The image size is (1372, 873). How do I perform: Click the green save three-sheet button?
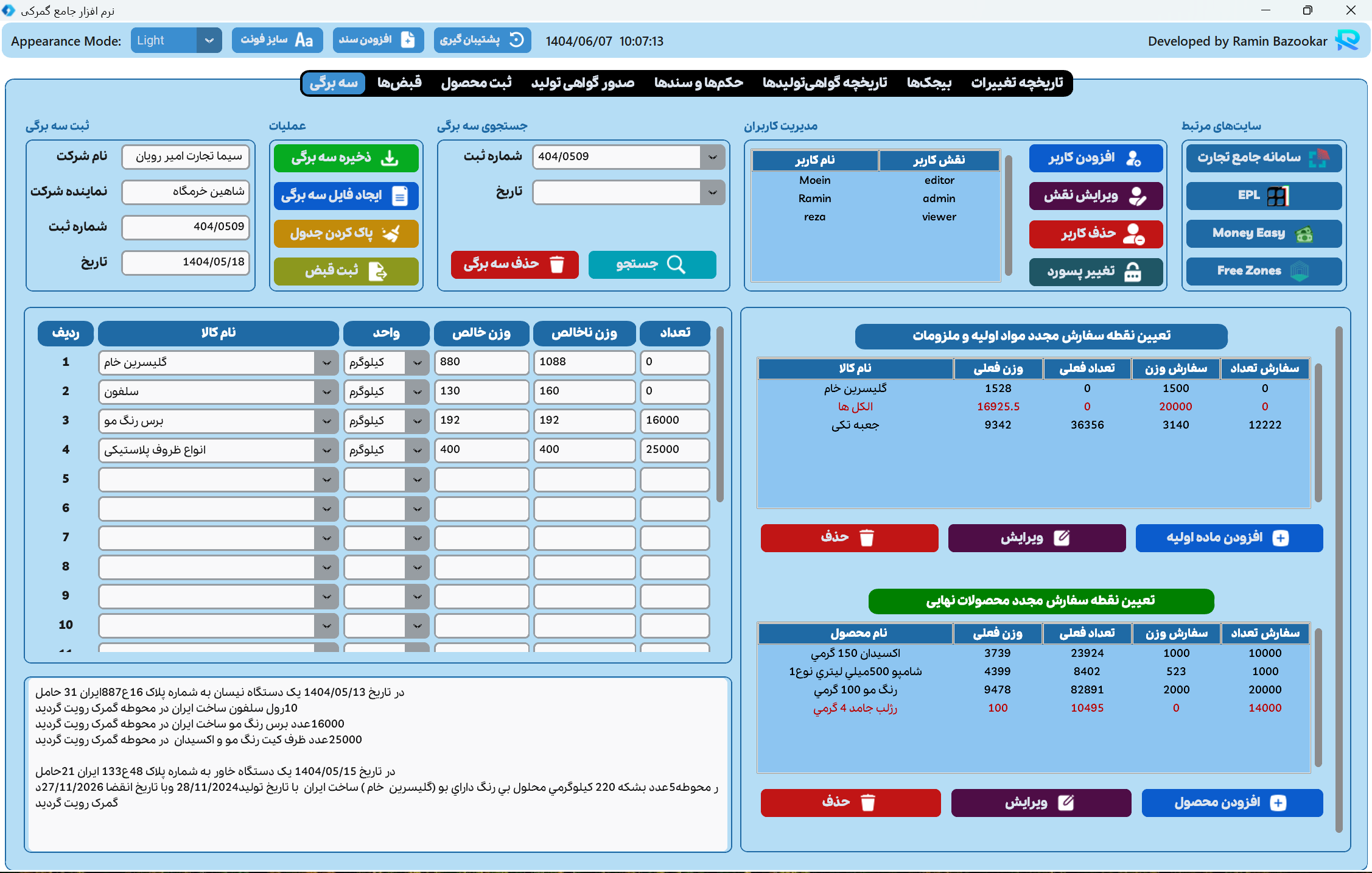coord(346,158)
